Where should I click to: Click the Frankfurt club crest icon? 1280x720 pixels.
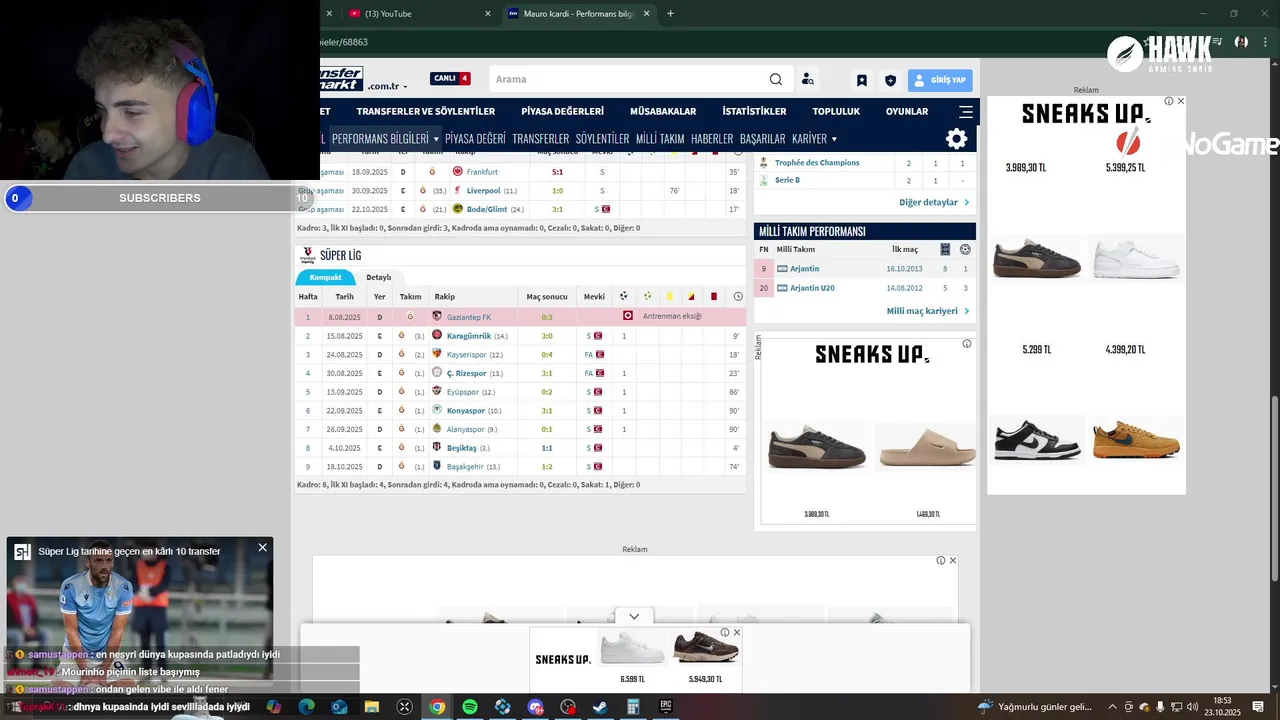click(x=458, y=172)
